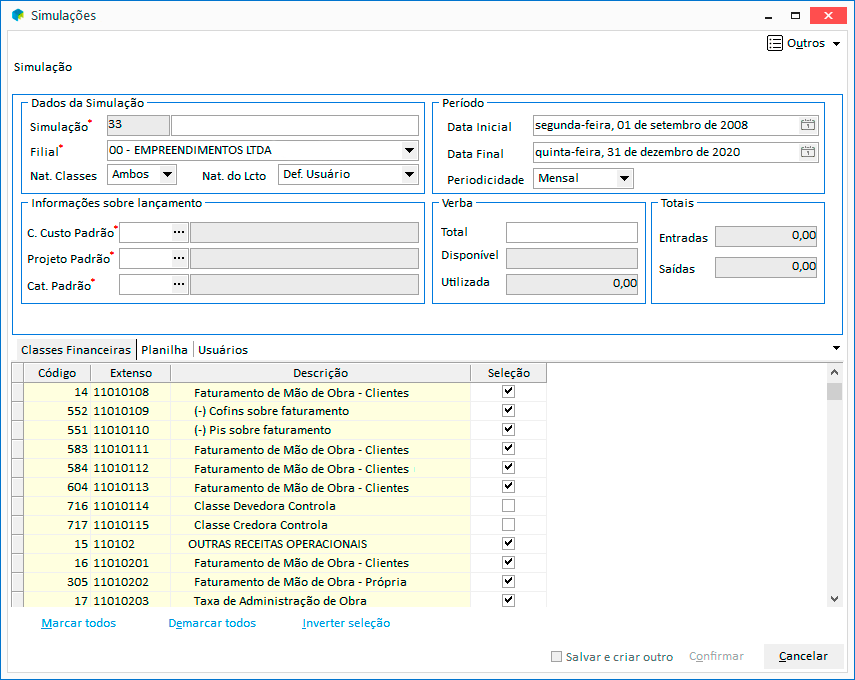Screen dimensions: 855x680
Task: Switch to the Usuários tab
Action: tap(222, 350)
